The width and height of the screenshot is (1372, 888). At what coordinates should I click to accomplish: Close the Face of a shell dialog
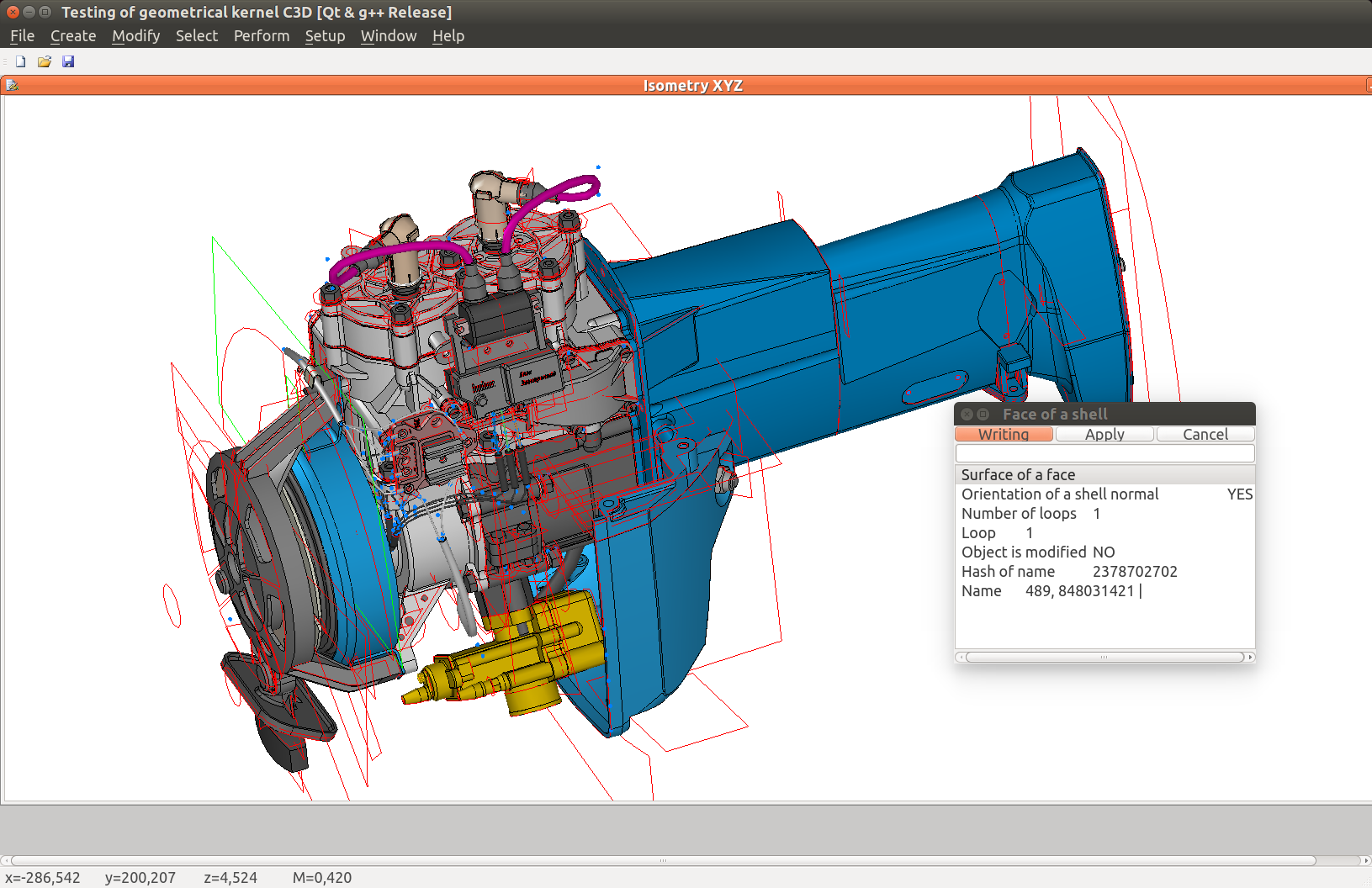(x=967, y=414)
